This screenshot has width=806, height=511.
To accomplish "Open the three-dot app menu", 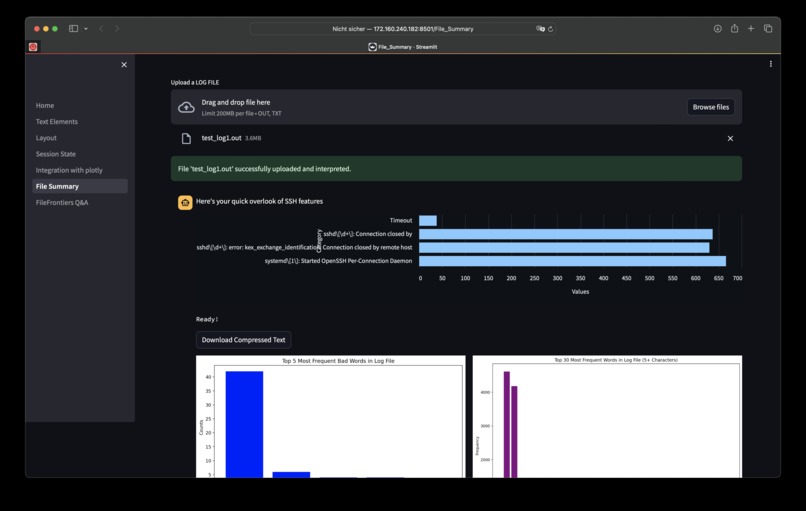I will [771, 64].
